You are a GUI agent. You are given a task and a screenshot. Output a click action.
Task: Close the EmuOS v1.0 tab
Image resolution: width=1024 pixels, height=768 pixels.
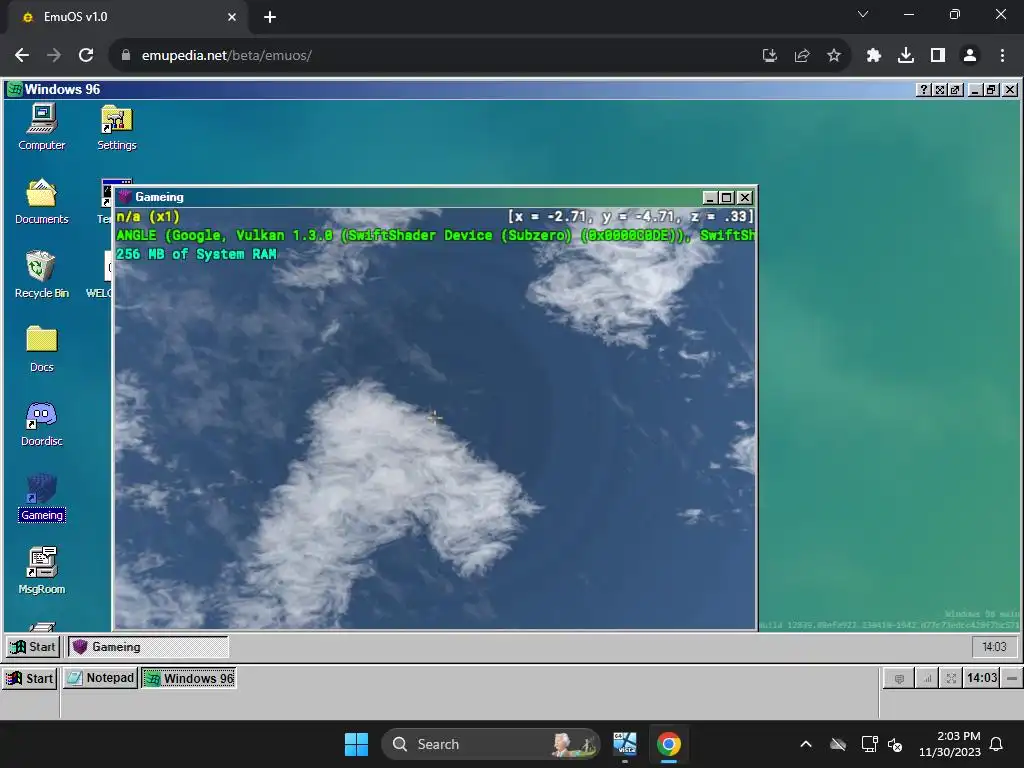point(232,17)
